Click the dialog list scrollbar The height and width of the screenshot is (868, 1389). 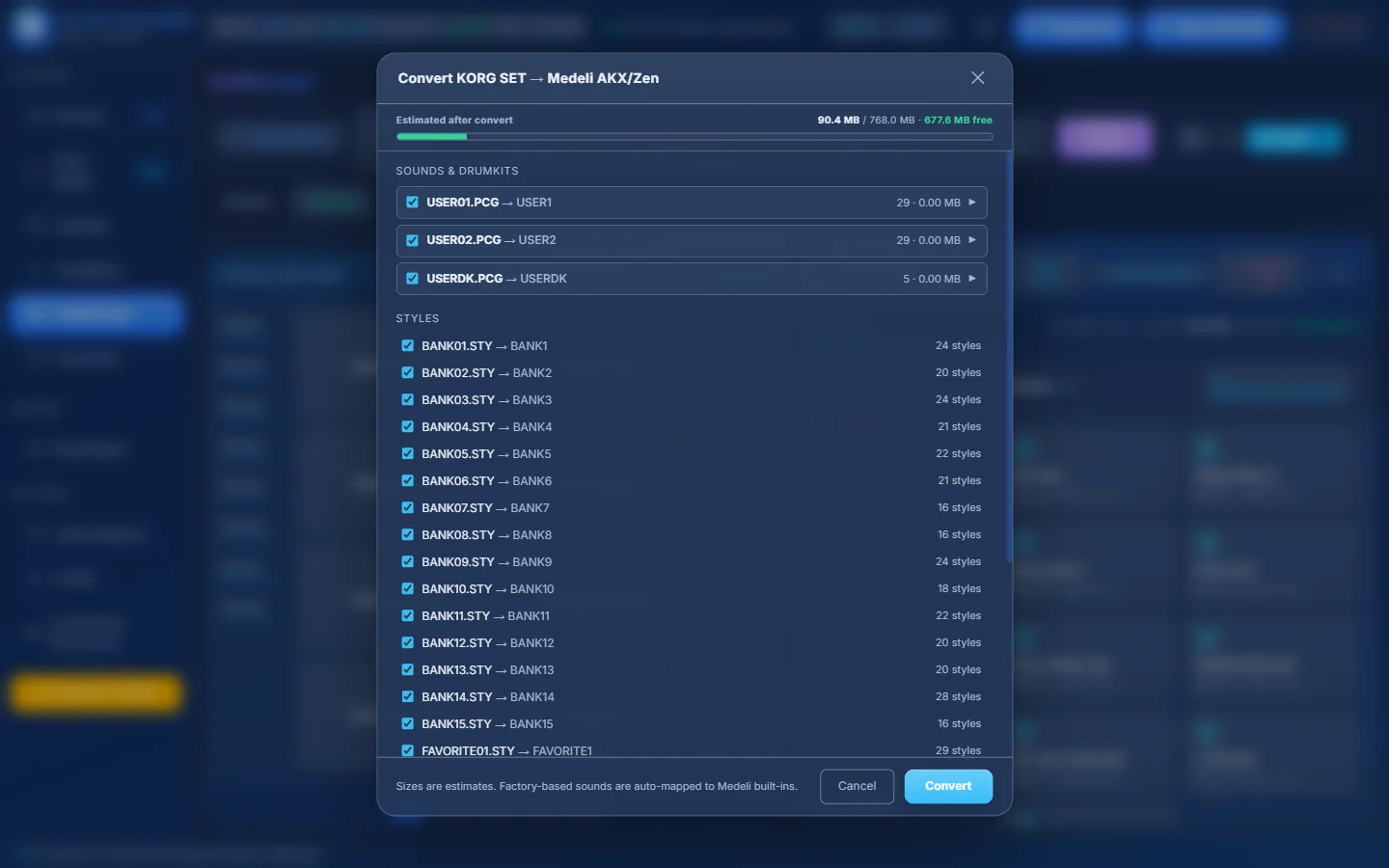pyautogui.click(x=1009, y=357)
